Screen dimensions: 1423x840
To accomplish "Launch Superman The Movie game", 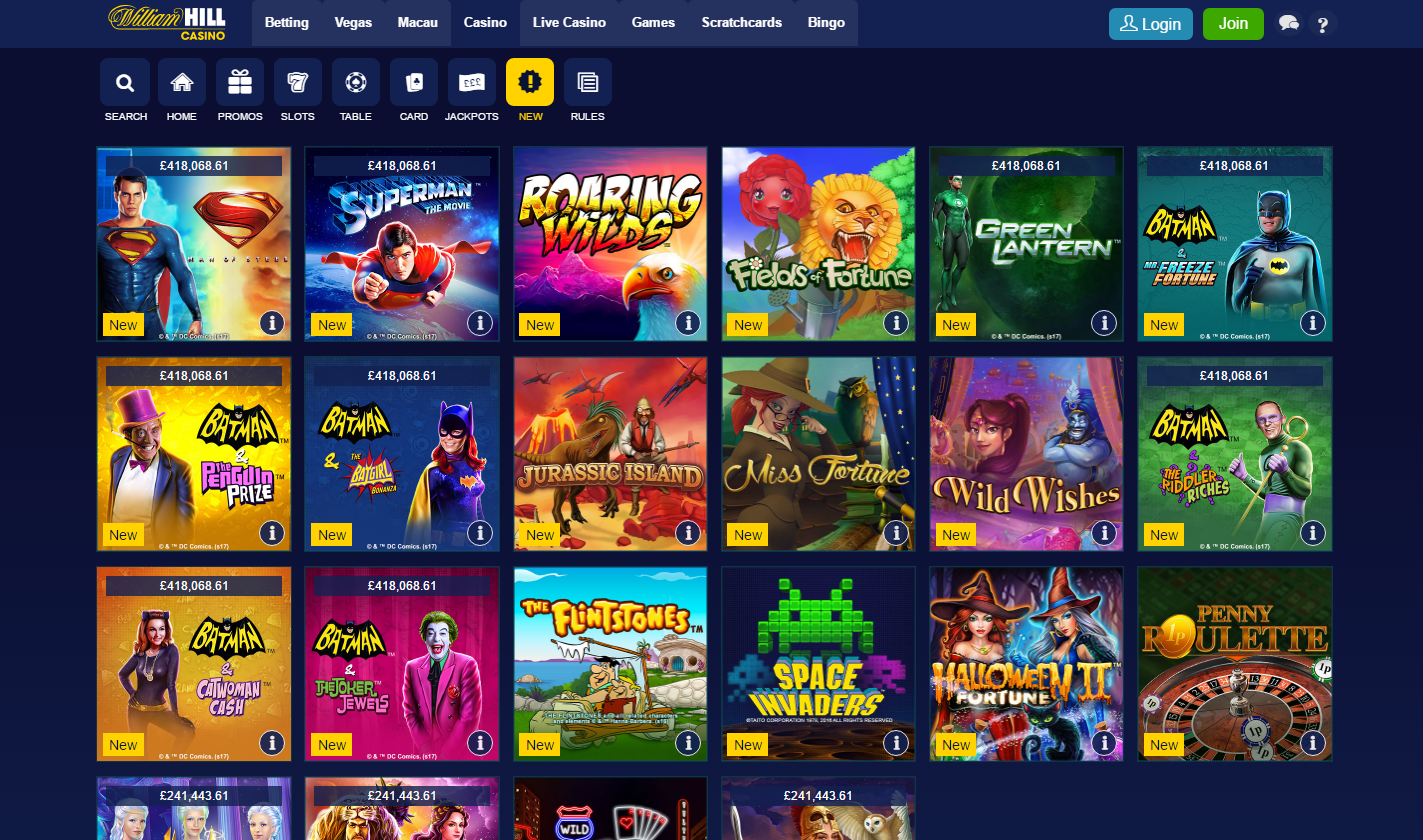I will tap(402, 244).
